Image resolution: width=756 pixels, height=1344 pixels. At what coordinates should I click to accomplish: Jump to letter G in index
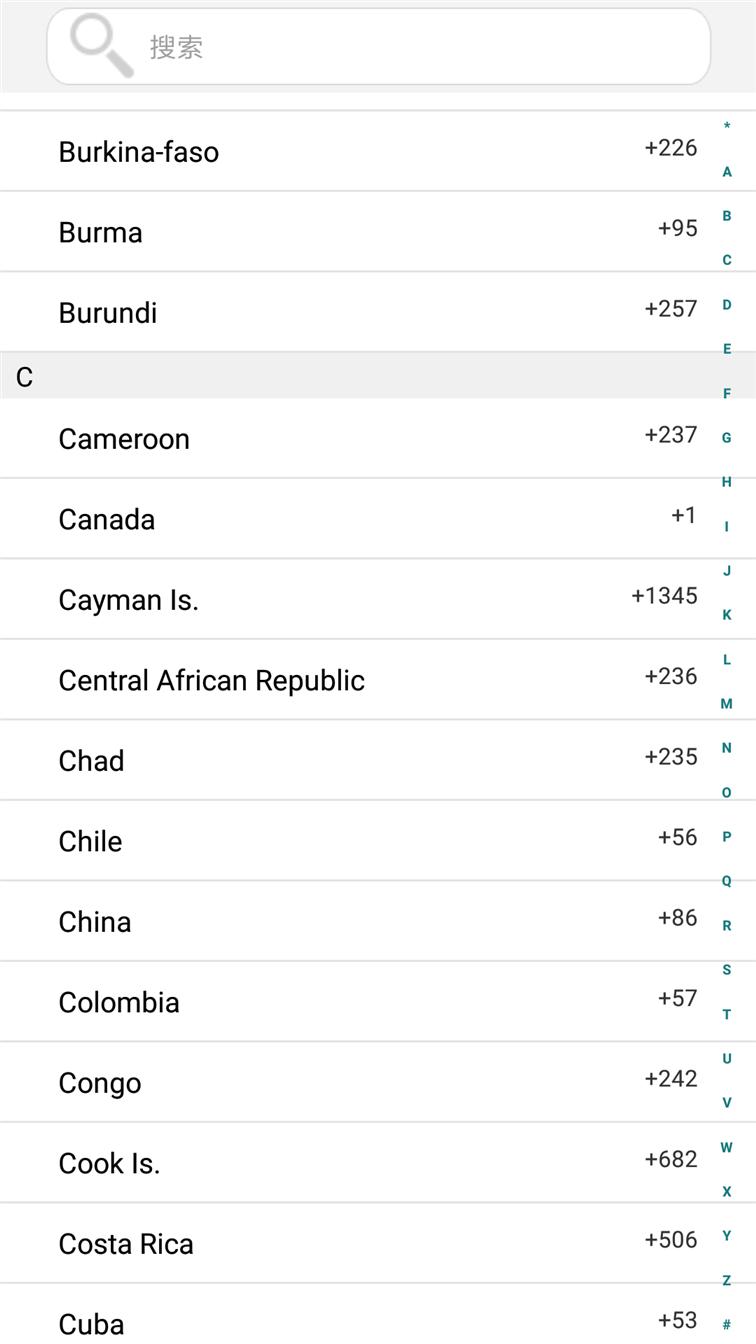pos(727,438)
